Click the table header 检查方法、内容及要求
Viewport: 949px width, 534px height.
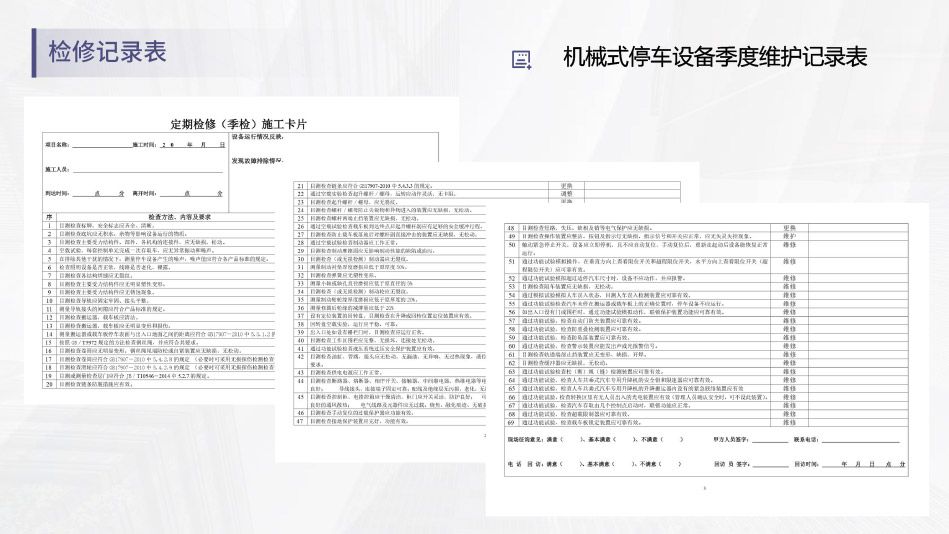coord(179,217)
